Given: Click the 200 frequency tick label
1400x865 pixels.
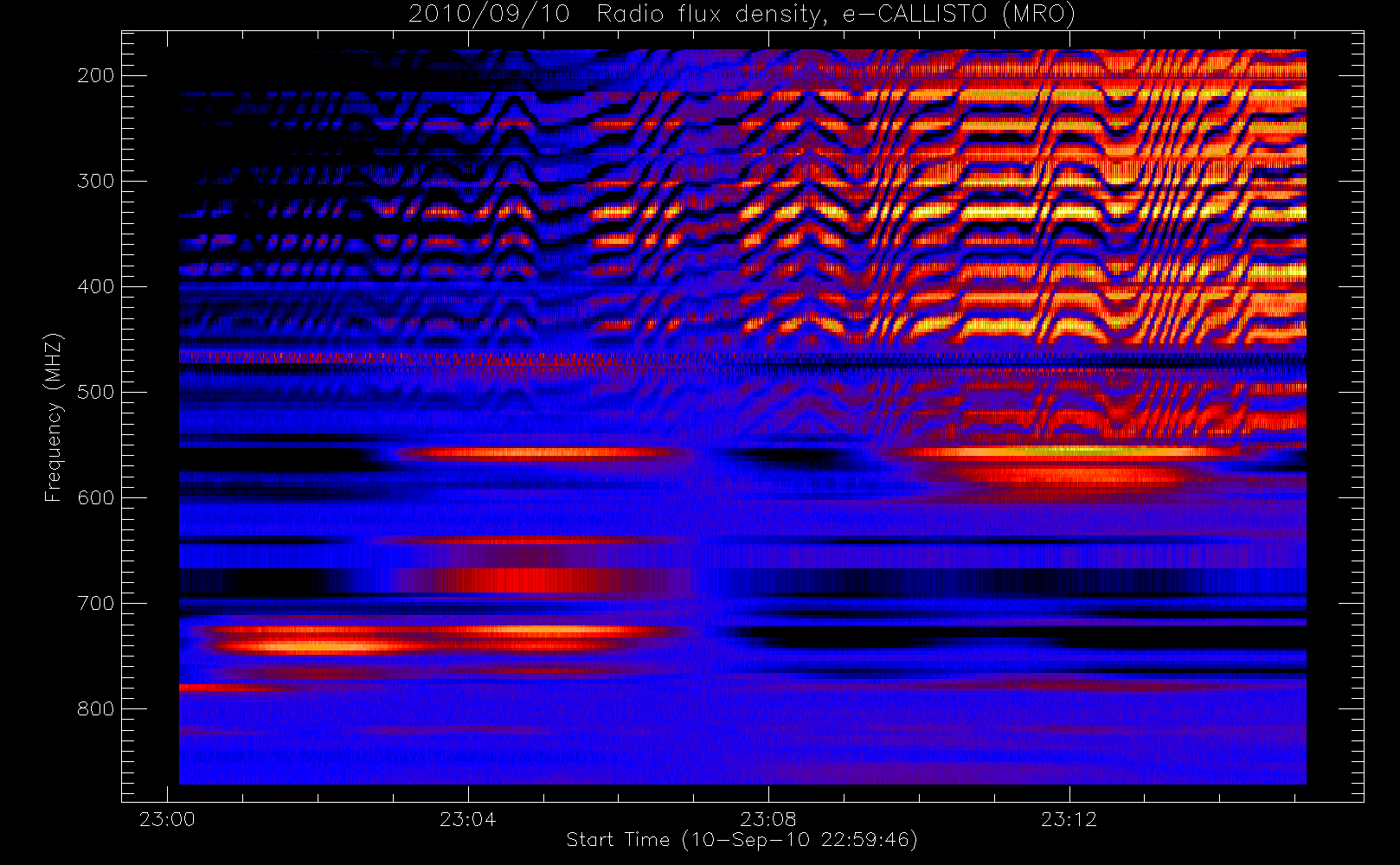Looking at the screenshot, I should (x=96, y=75).
